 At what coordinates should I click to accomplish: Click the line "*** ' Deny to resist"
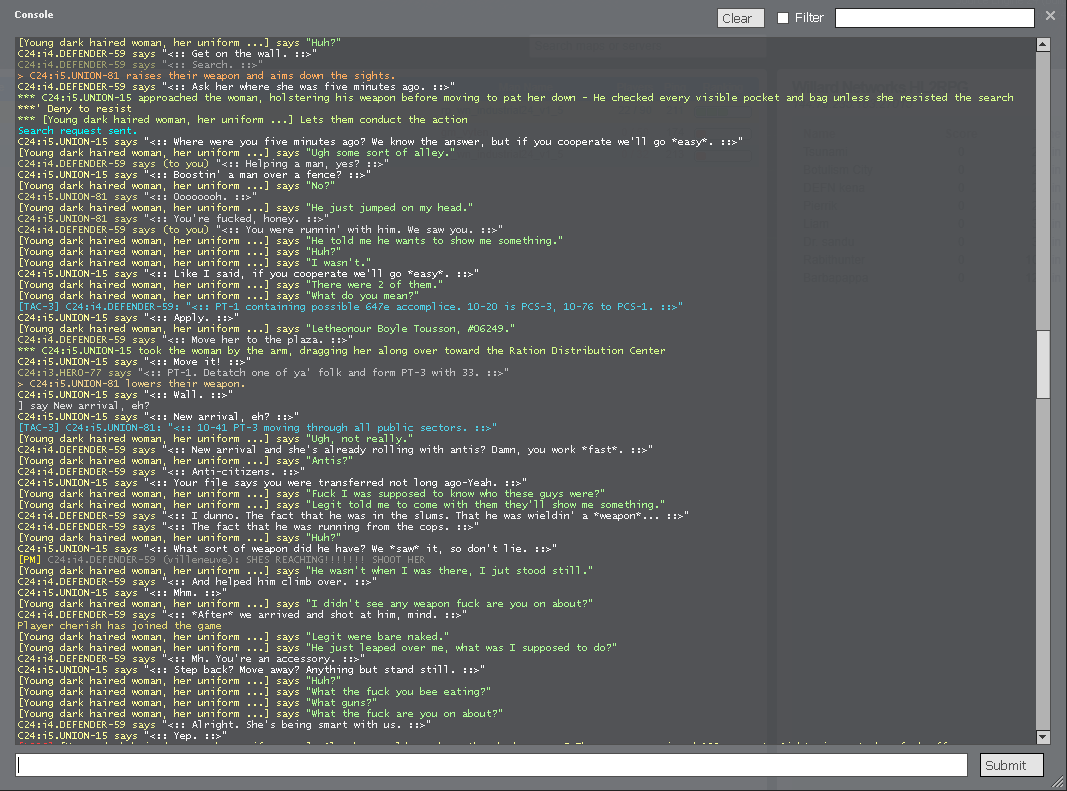pyautogui.click(x=75, y=109)
